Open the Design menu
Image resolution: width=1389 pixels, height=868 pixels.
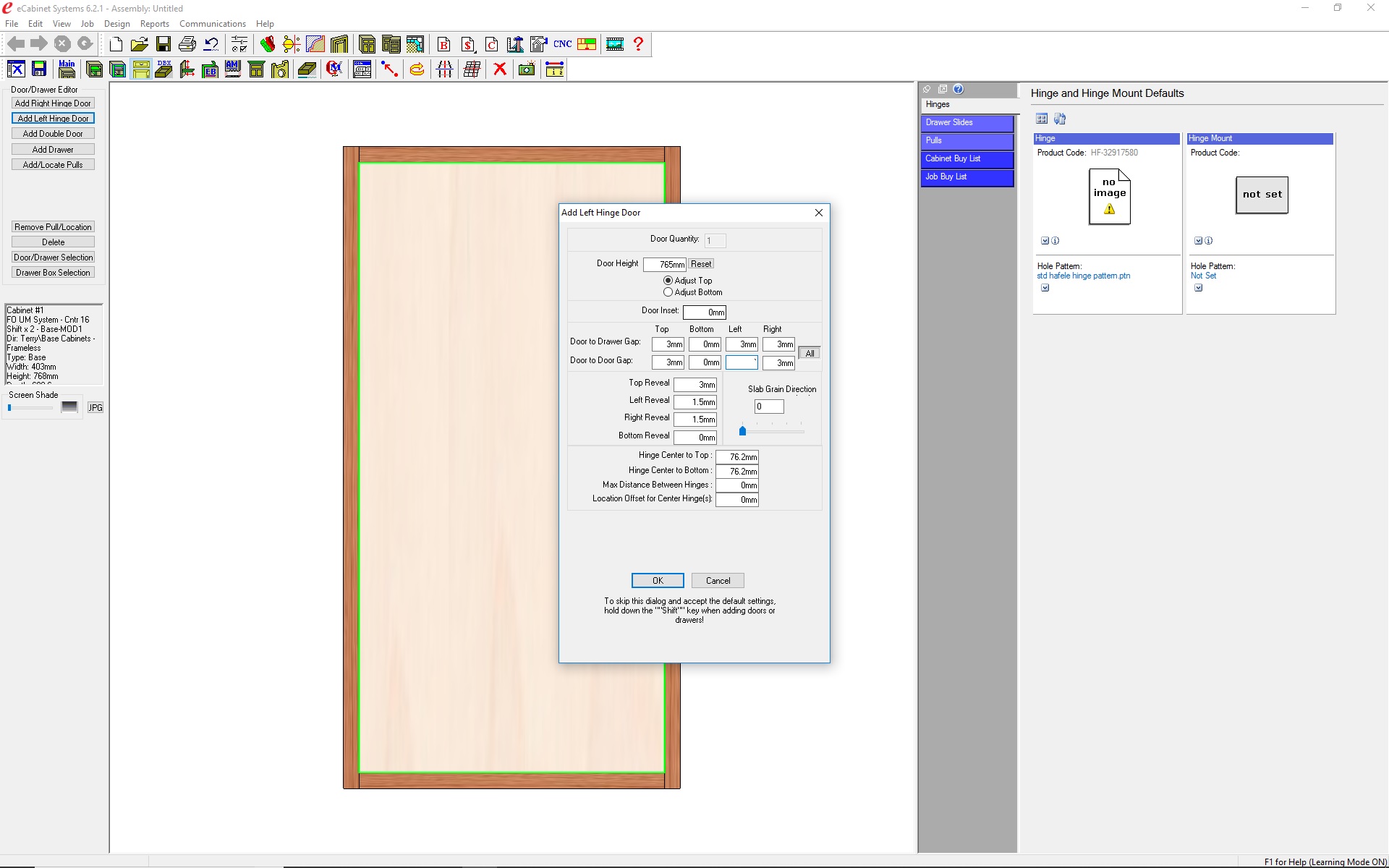click(116, 24)
